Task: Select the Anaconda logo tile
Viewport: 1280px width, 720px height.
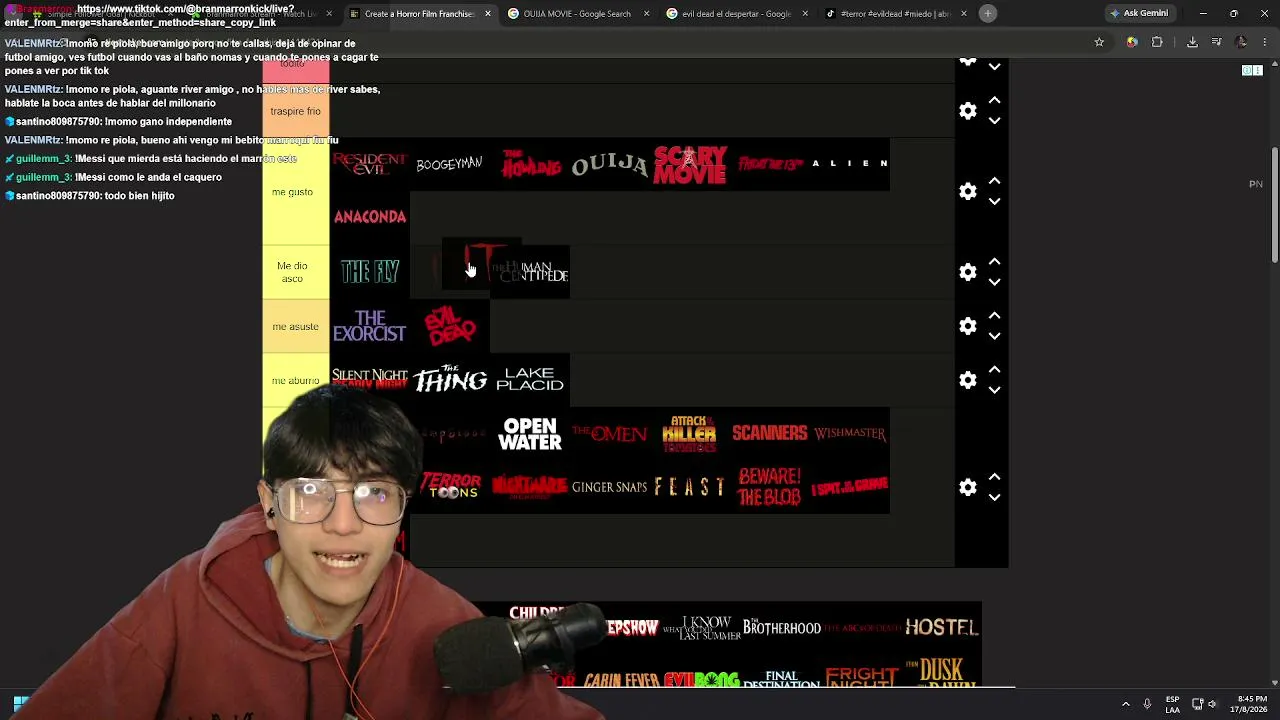Action: [x=370, y=217]
